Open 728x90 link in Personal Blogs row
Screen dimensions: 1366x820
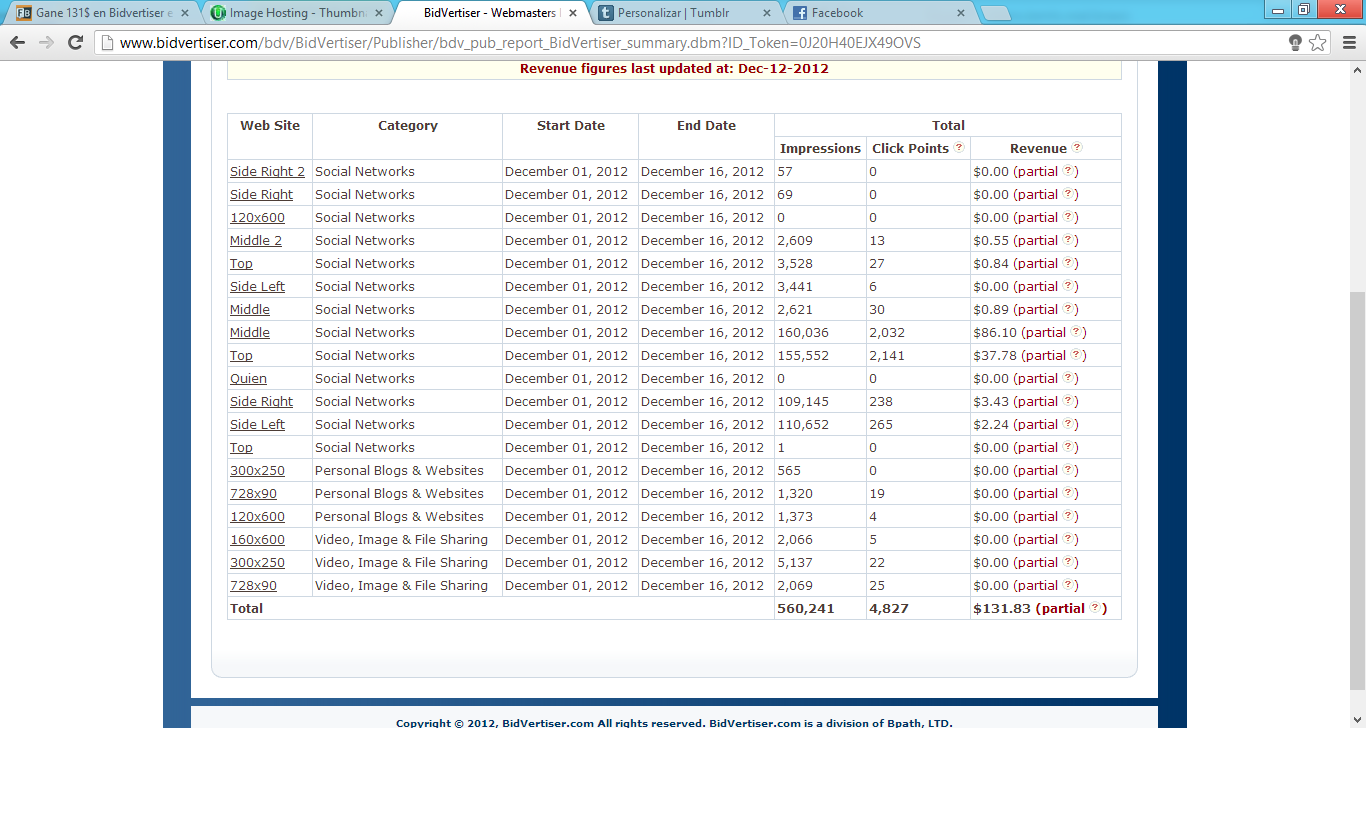point(253,494)
